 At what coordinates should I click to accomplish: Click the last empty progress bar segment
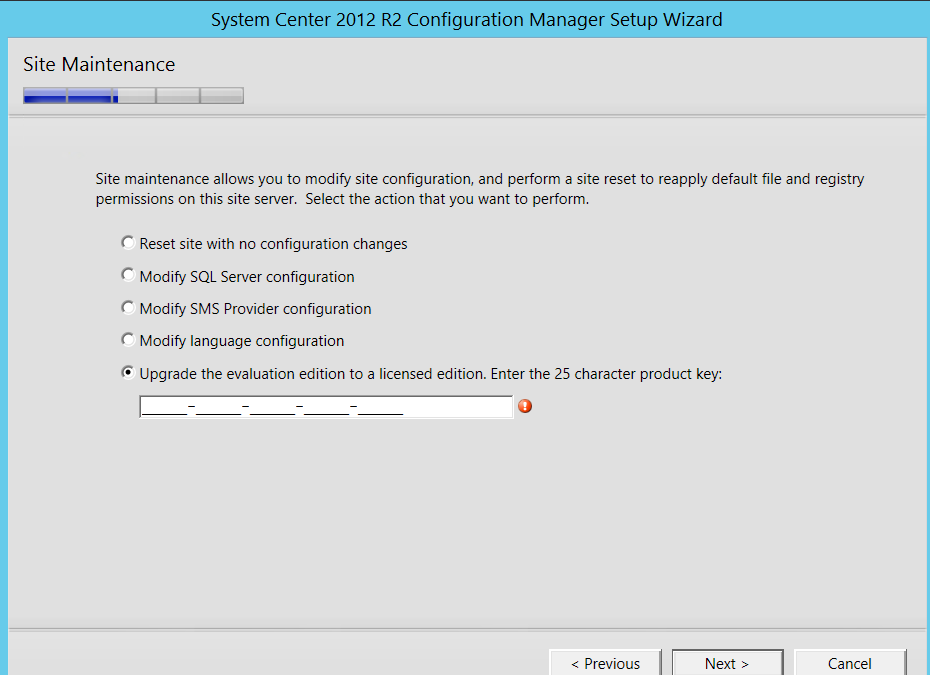click(x=222, y=95)
